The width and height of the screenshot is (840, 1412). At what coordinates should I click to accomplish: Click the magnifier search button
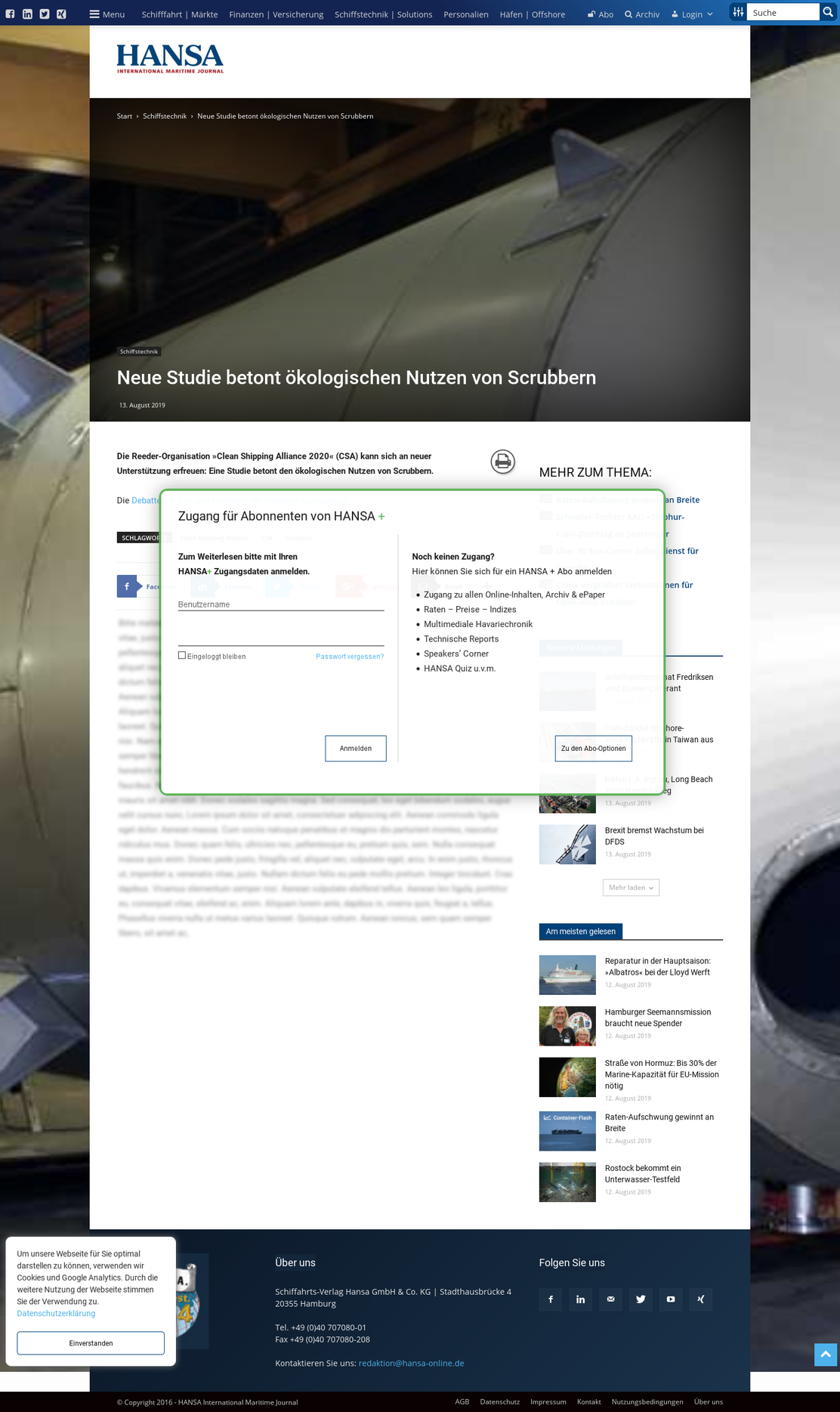pyautogui.click(x=828, y=12)
